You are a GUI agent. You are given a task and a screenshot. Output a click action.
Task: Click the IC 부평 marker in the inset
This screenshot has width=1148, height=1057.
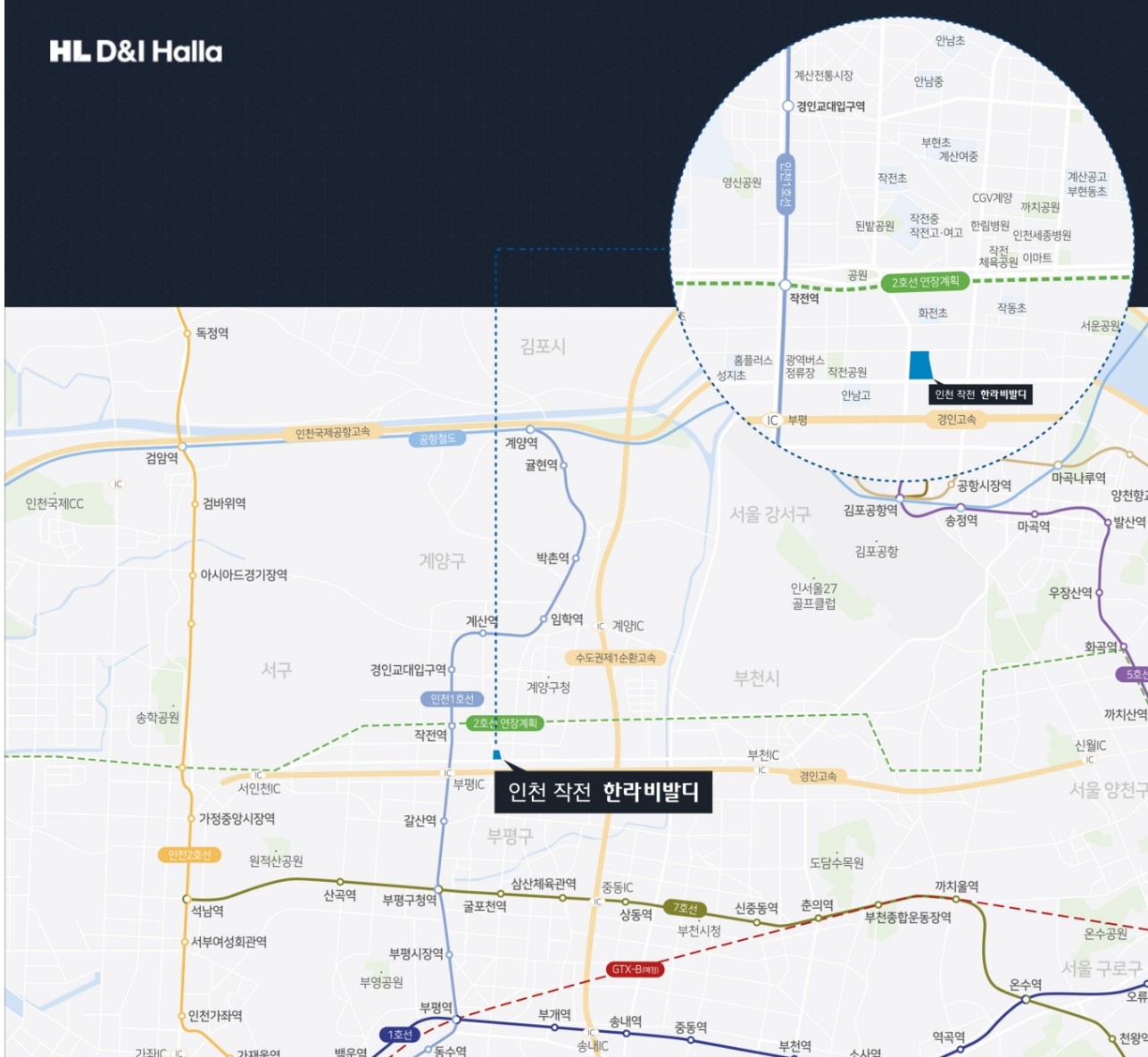coord(786,420)
